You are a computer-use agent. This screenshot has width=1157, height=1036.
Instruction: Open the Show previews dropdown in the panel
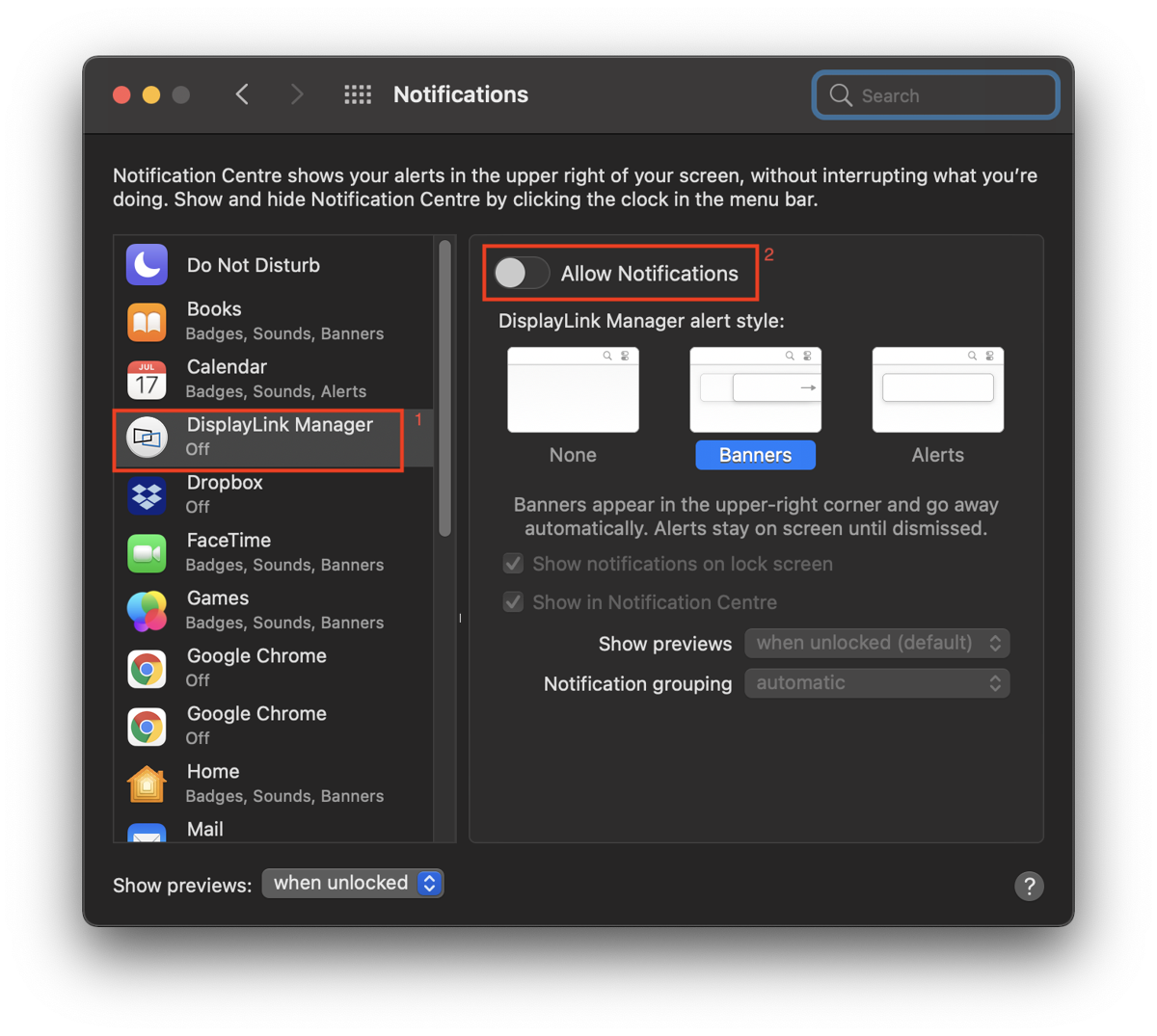pyautogui.click(x=875, y=643)
